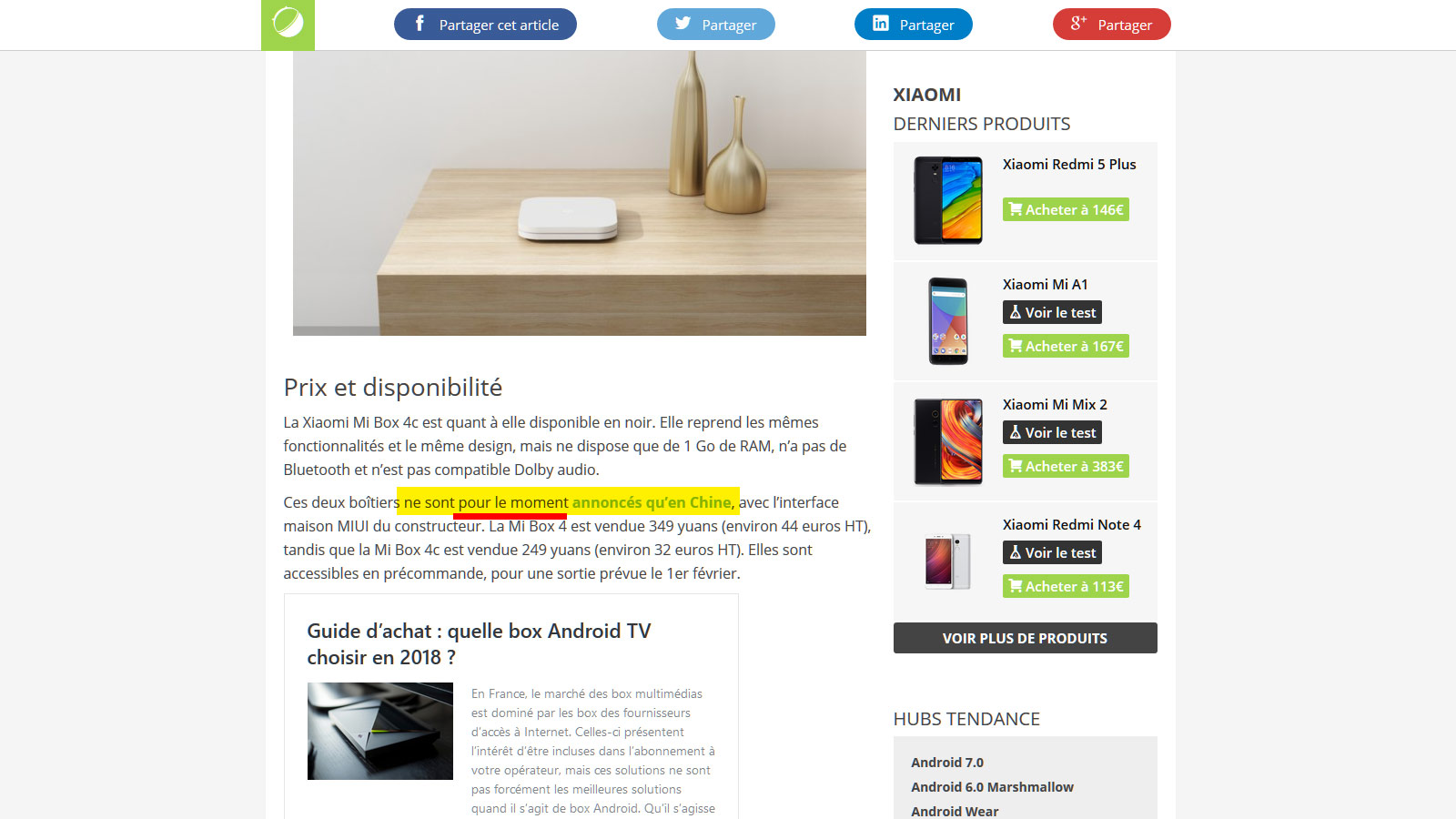The width and height of the screenshot is (1456, 819).
Task: Click the green FrAndroid logo icon
Action: tap(288, 25)
